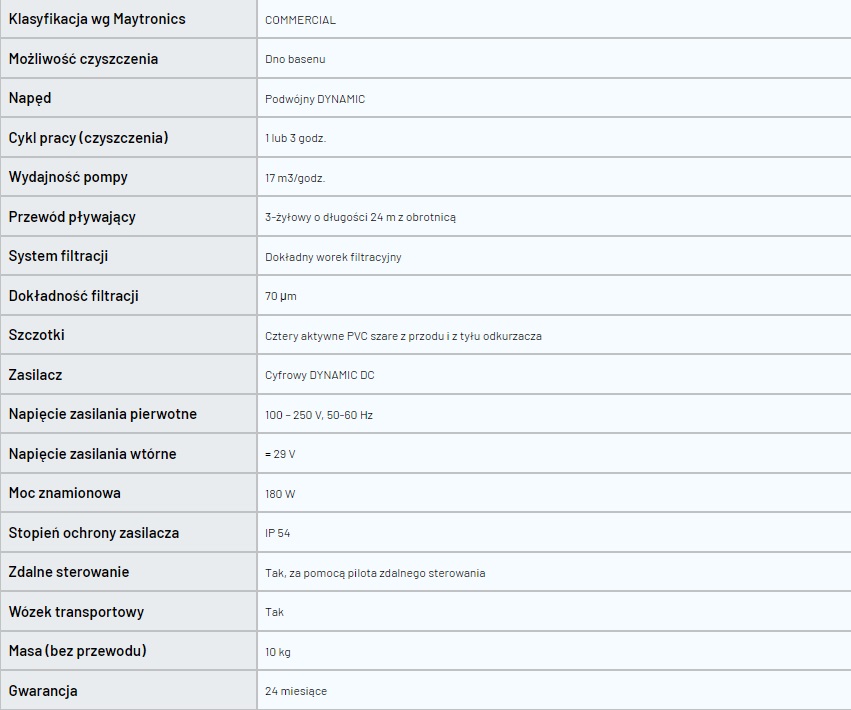Select the 100 – 250 V, 50-60 Hz value
Viewport: 851px width, 710px height.
click(x=319, y=415)
